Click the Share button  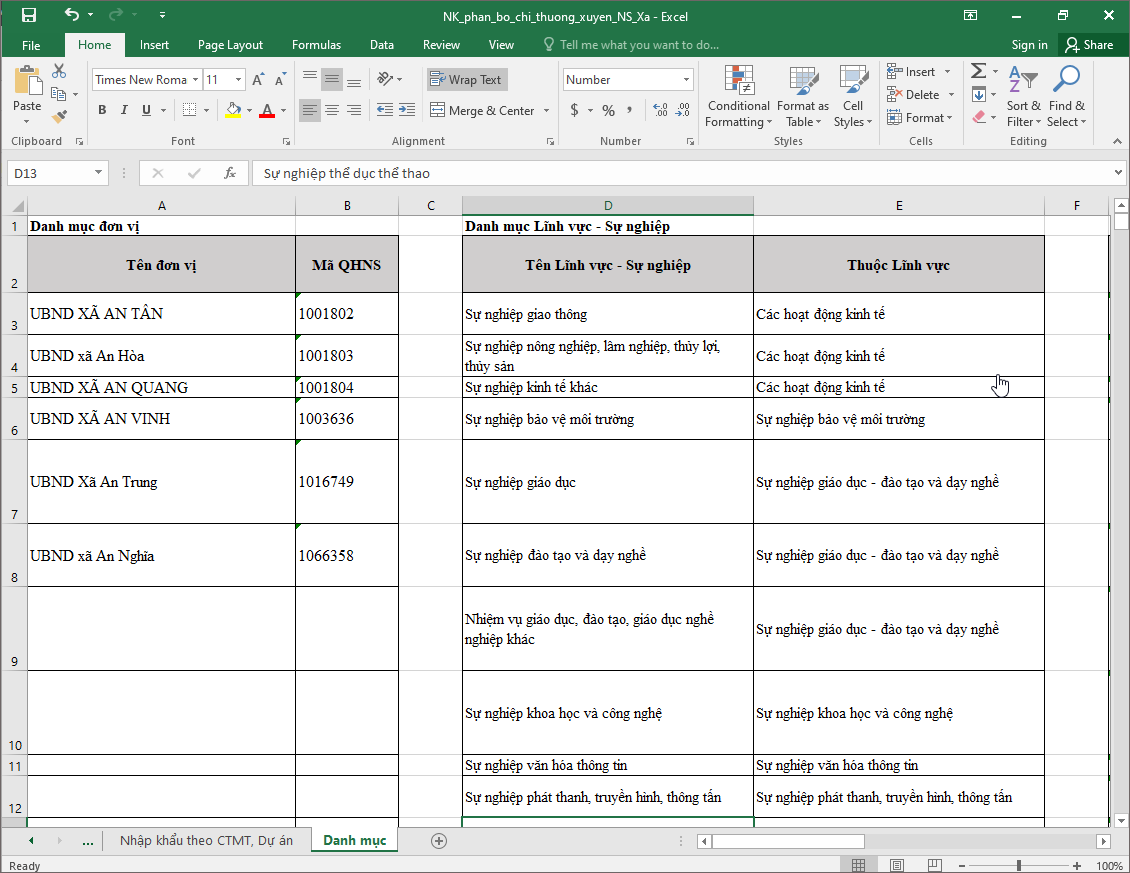tap(1089, 45)
